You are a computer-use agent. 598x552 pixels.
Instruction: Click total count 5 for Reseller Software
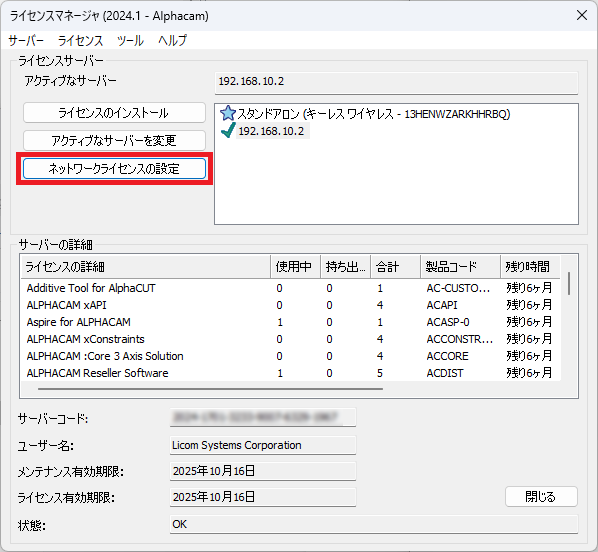click(x=380, y=373)
